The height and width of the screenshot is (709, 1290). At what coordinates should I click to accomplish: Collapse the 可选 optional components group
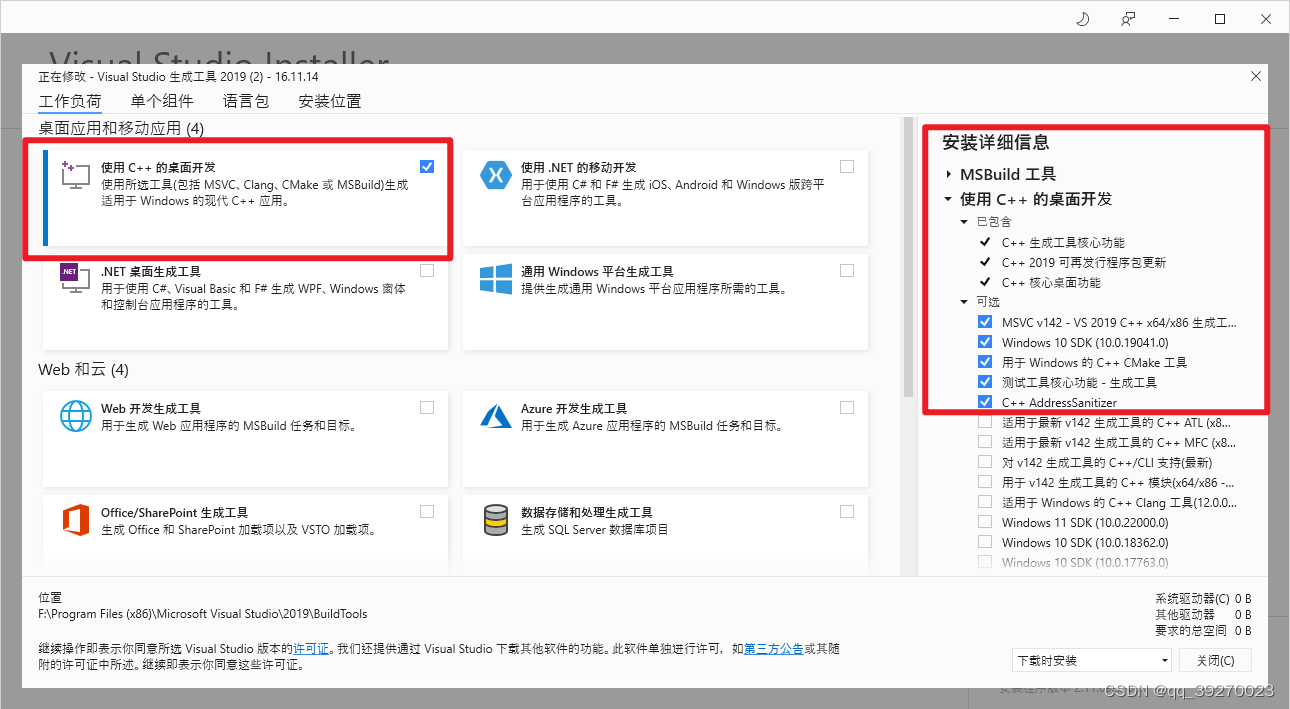click(x=964, y=302)
